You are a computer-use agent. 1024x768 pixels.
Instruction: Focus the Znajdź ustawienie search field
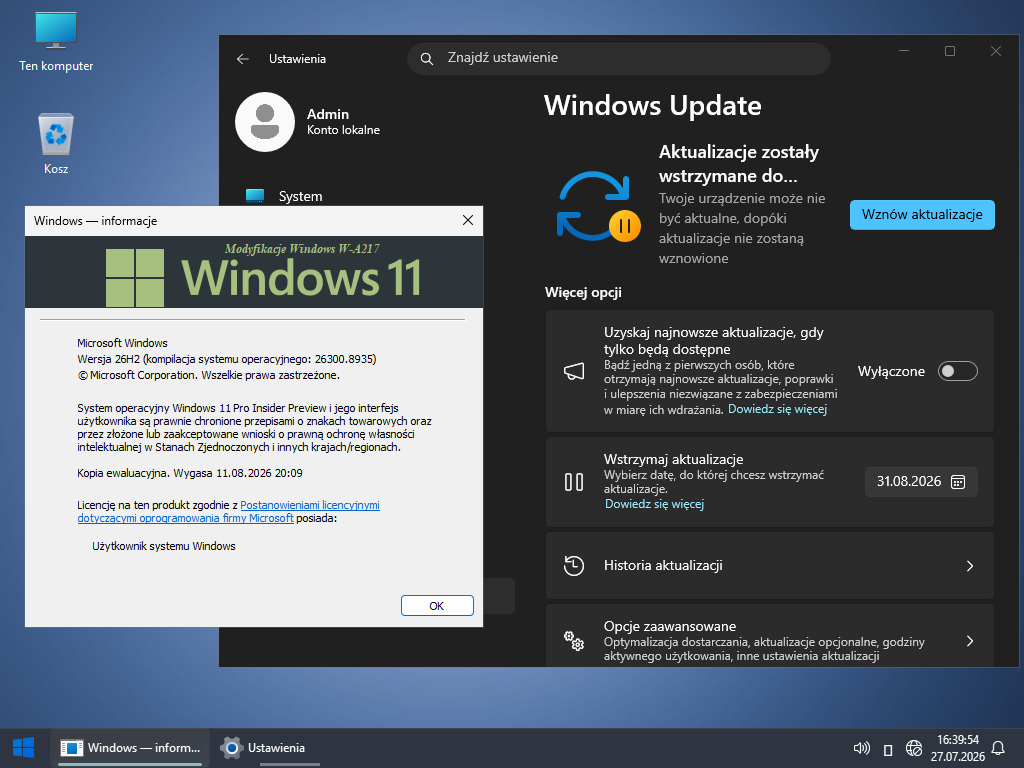tap(618, 59)
